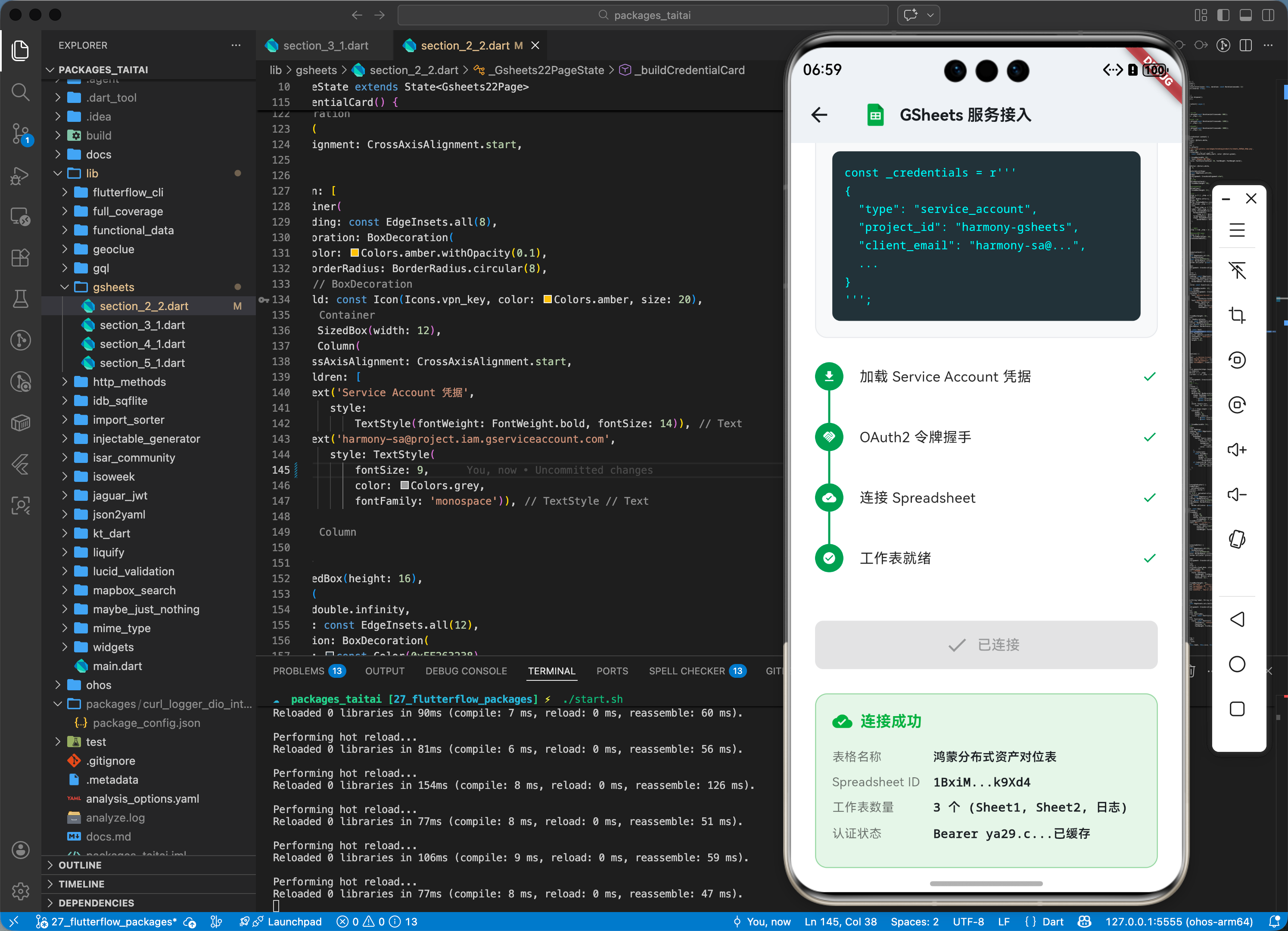
Task: Click the 已连接 button in app
Action: click(985, 645)
